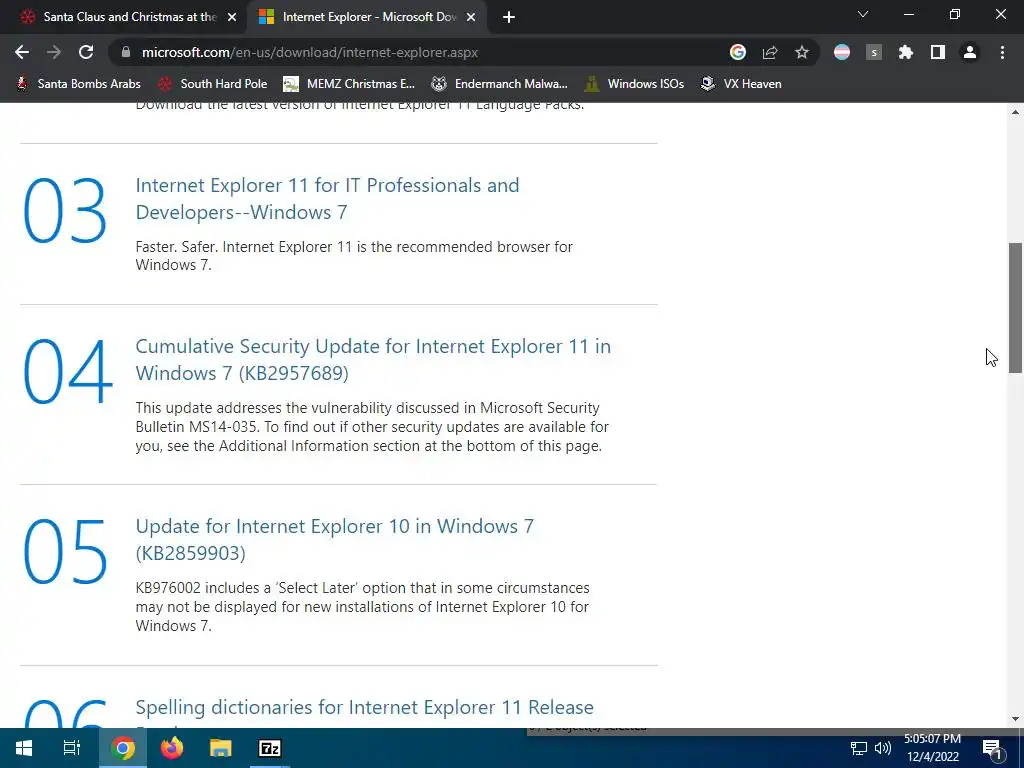Click the browser forward arrow

[x=54, y=52]
